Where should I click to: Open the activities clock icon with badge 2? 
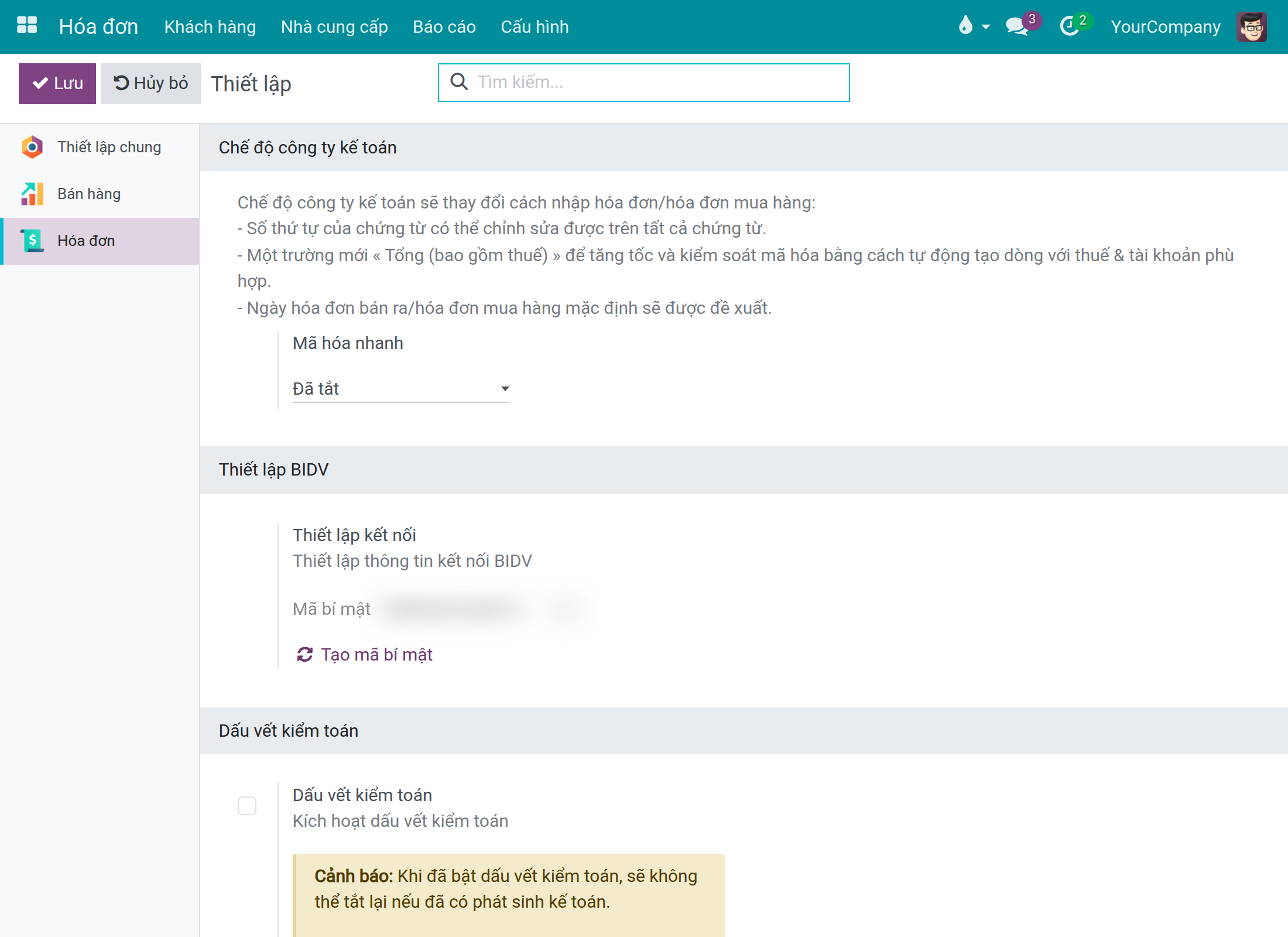tap(1070, 26)
